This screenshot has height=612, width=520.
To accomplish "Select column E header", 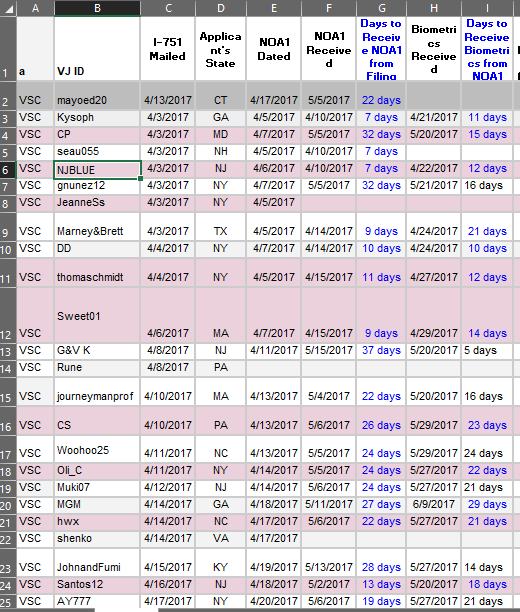I will click(274, 8).
